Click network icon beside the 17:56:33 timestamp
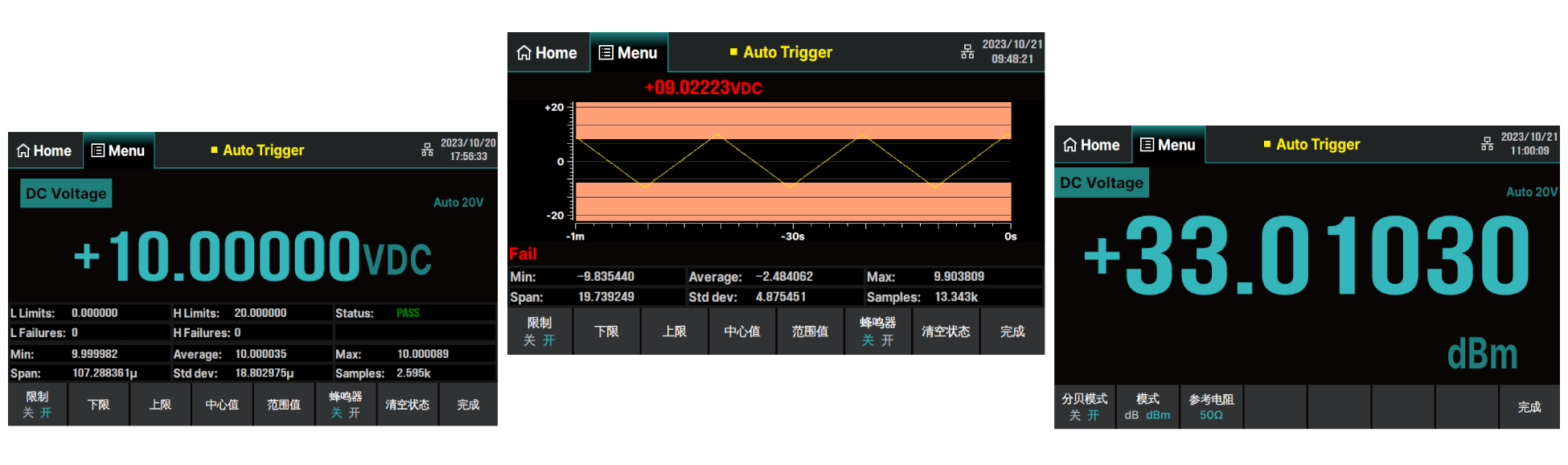Viewport: 1568px width, 465px height. (427, 150)
